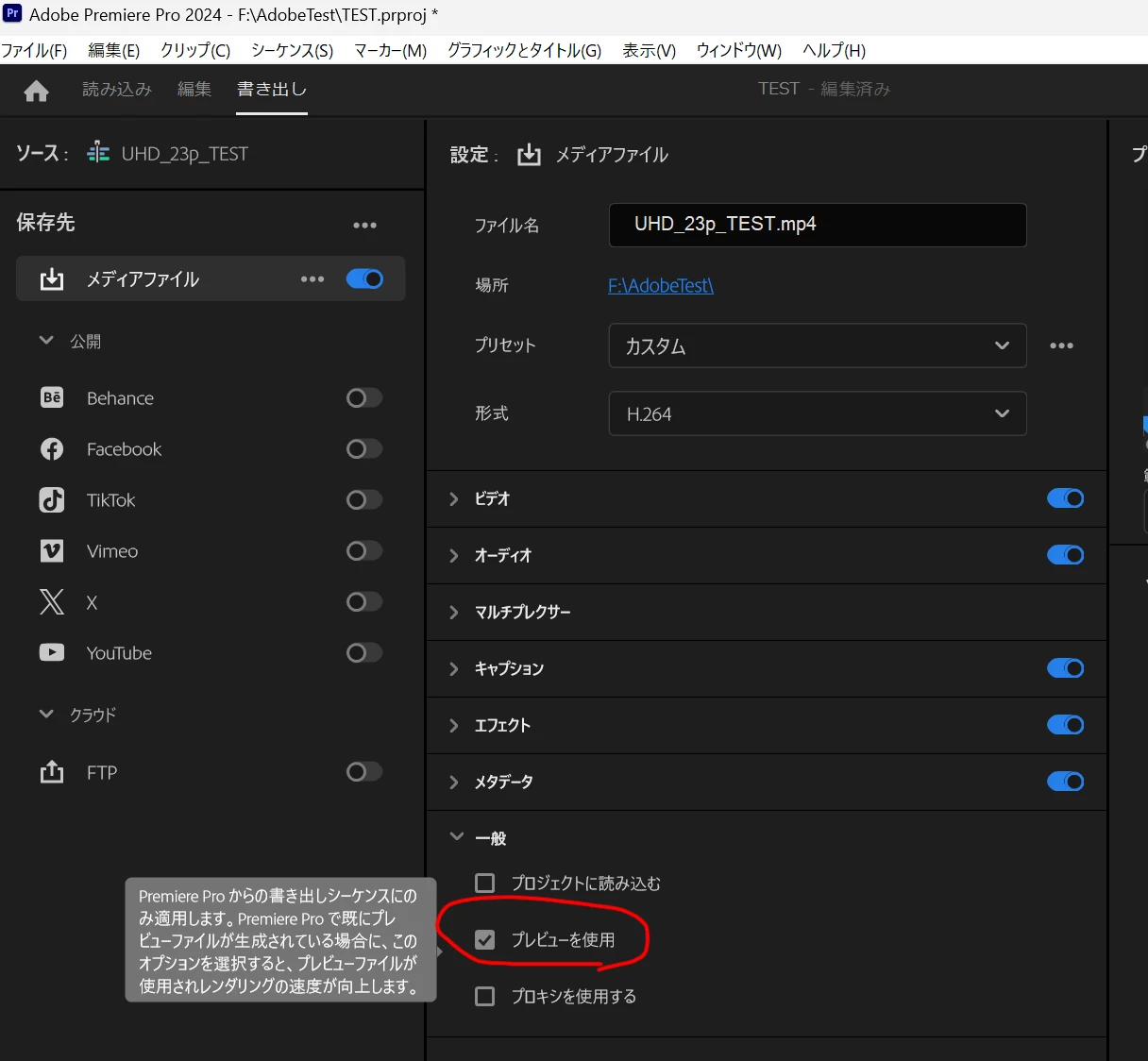Open the 表示(V) menu
The image size is (1148, 1061).
(650, 50)
